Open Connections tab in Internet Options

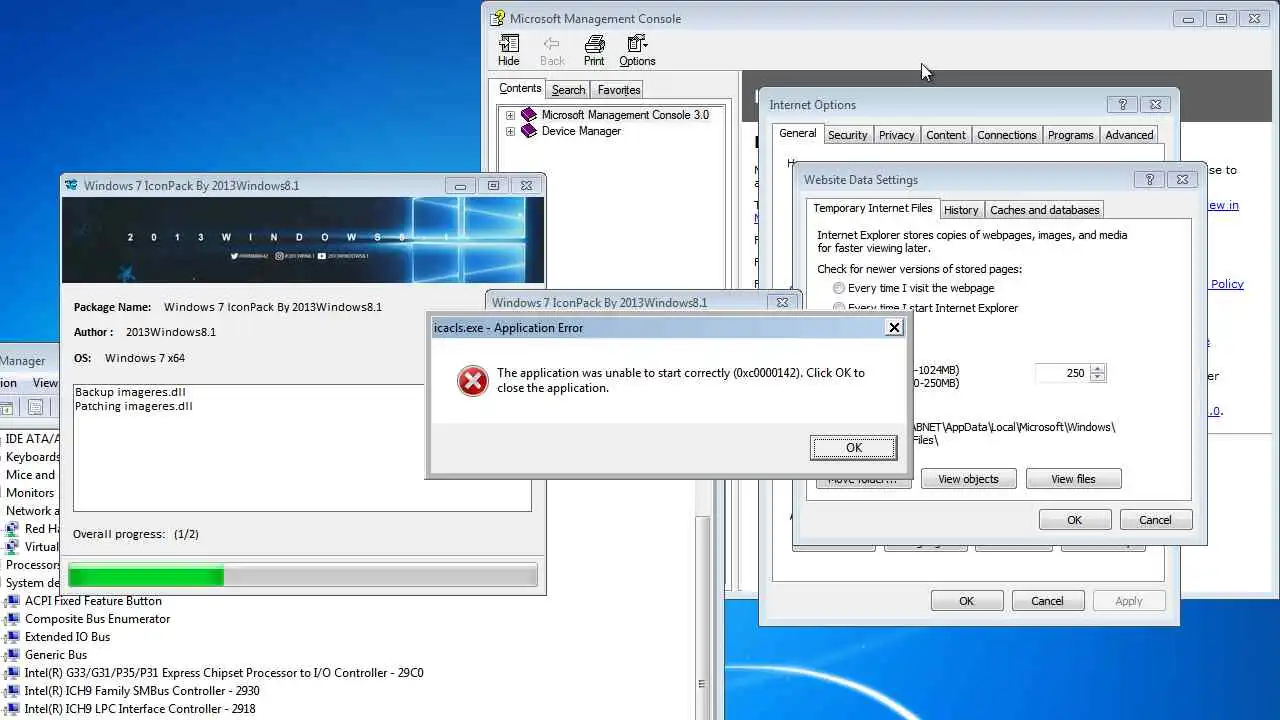pos(1006,135)
